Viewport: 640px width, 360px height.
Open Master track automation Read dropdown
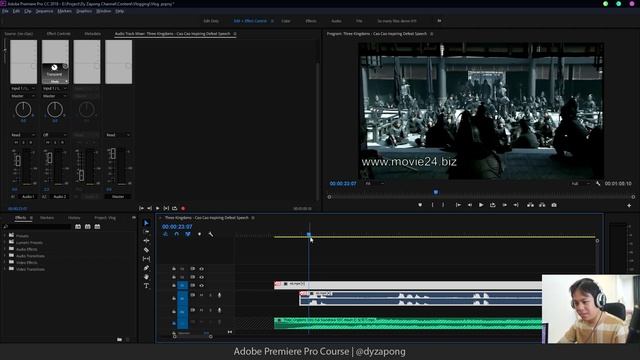(x=118, y=135)
